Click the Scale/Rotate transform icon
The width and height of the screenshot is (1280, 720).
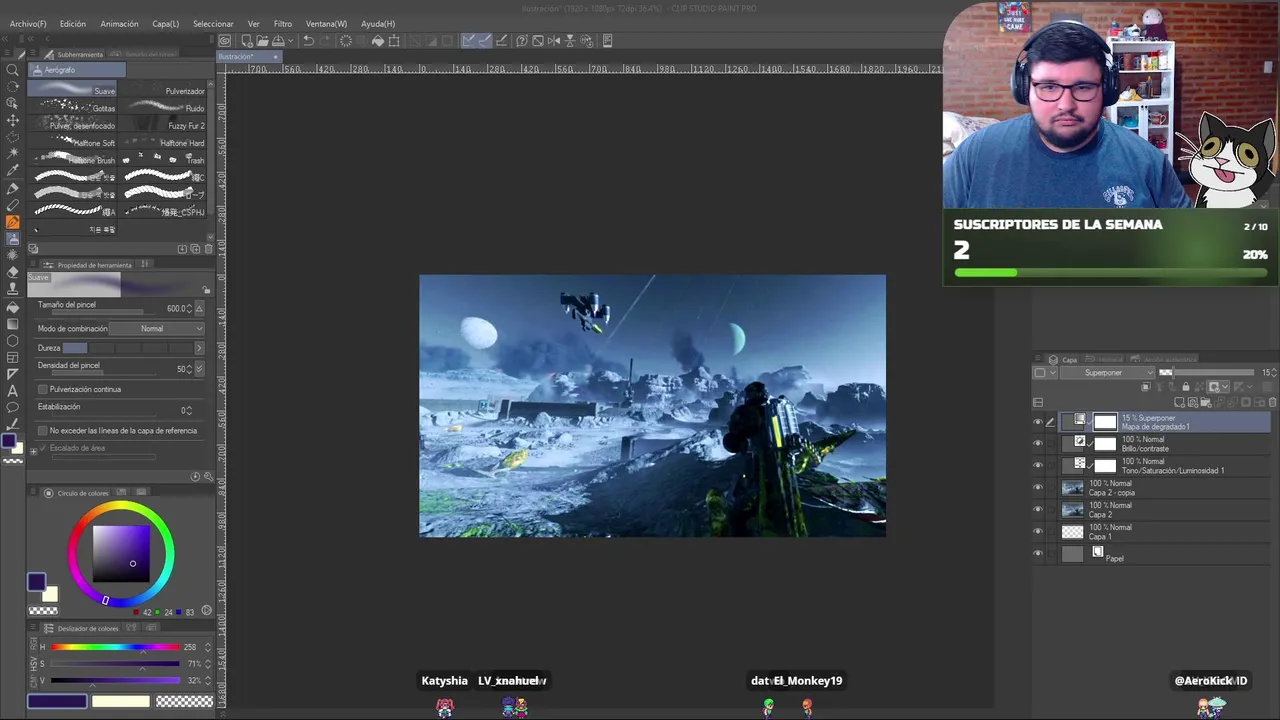[394, 41]
